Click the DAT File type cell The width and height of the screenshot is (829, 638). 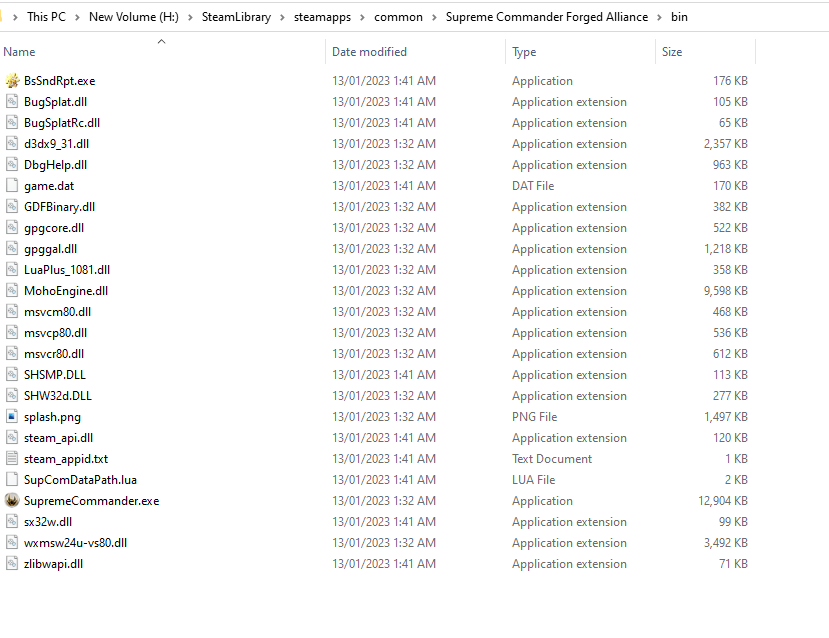(x=533, y=186)
